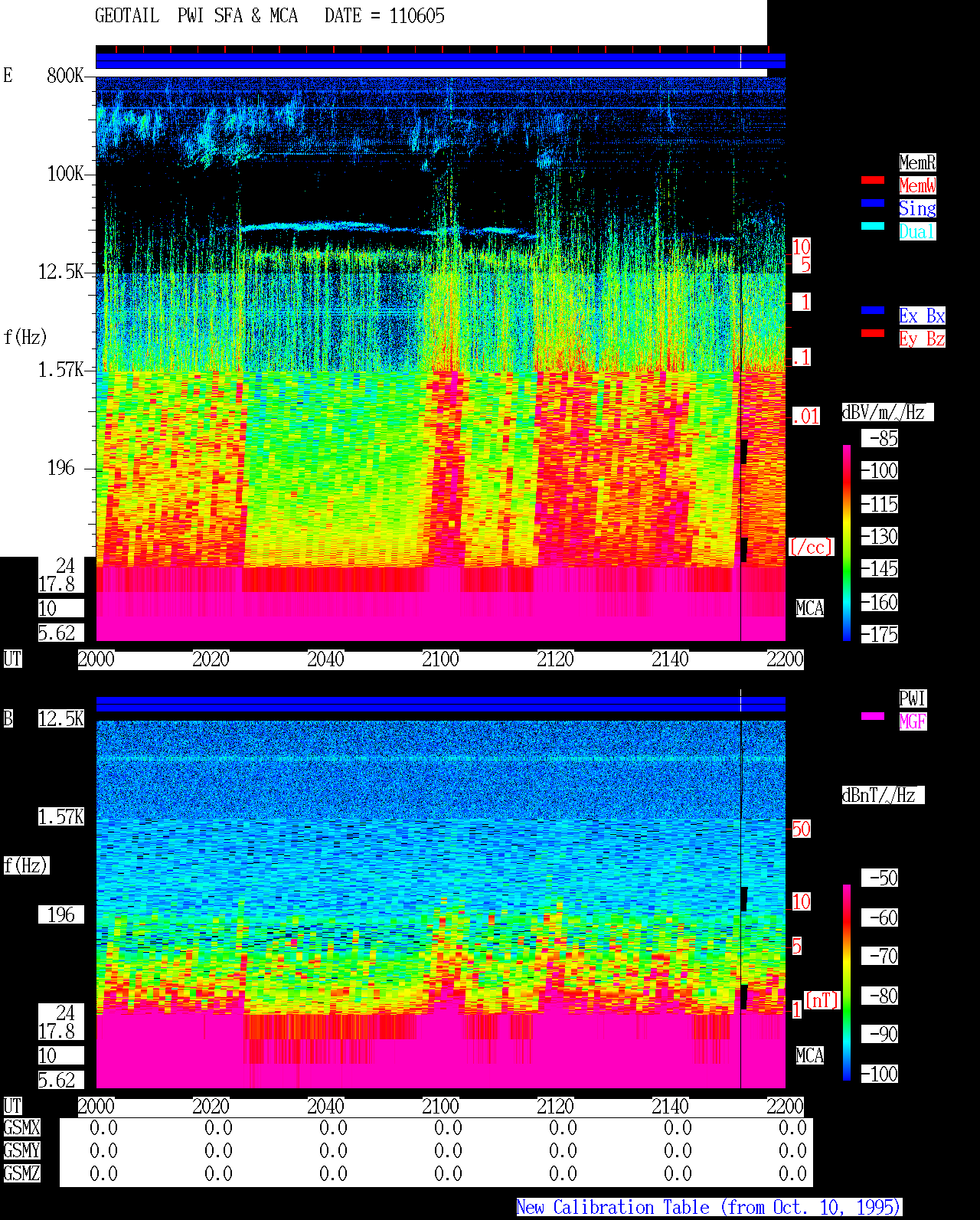Screen dimensions: 980x1220
Task: Click the electric field color bar gradient
Action: click(x=847, y=542)
